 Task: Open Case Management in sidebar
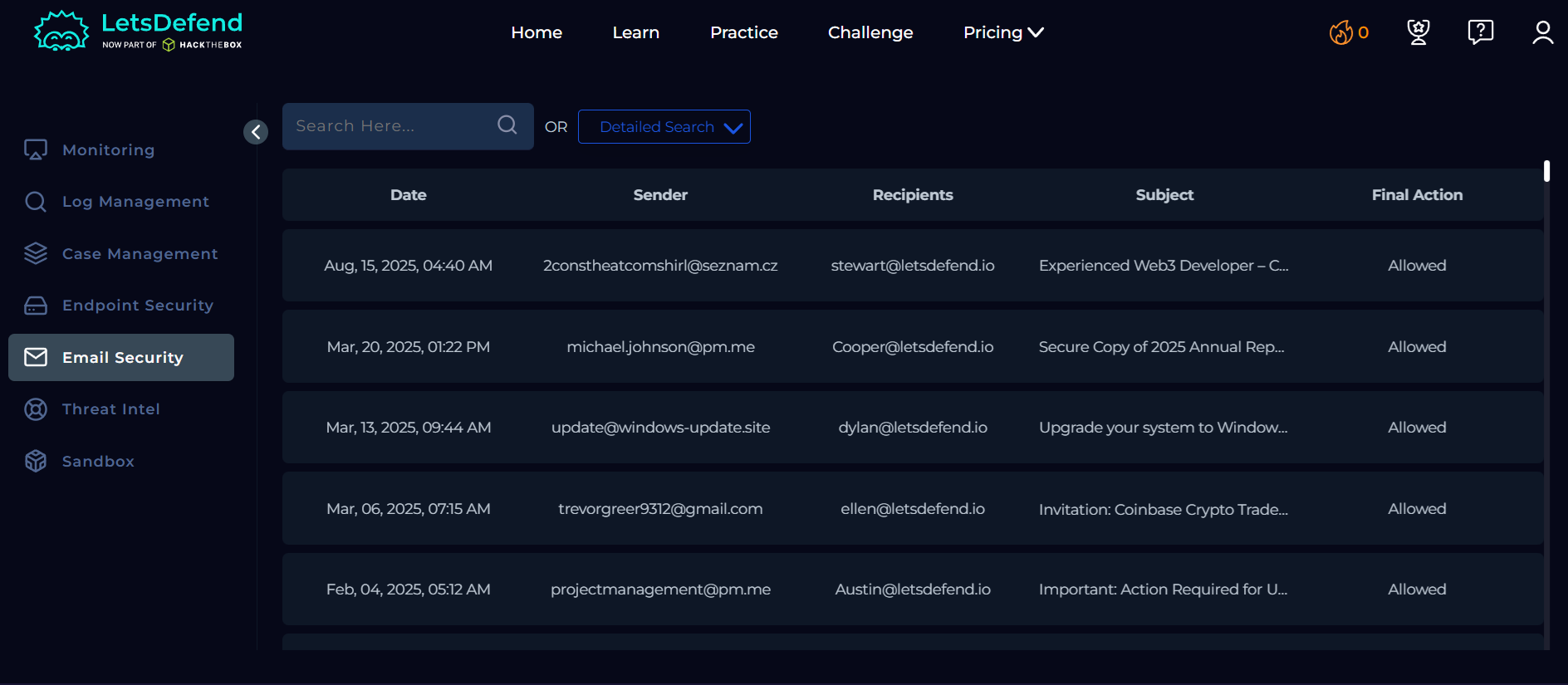click(140, 254)
